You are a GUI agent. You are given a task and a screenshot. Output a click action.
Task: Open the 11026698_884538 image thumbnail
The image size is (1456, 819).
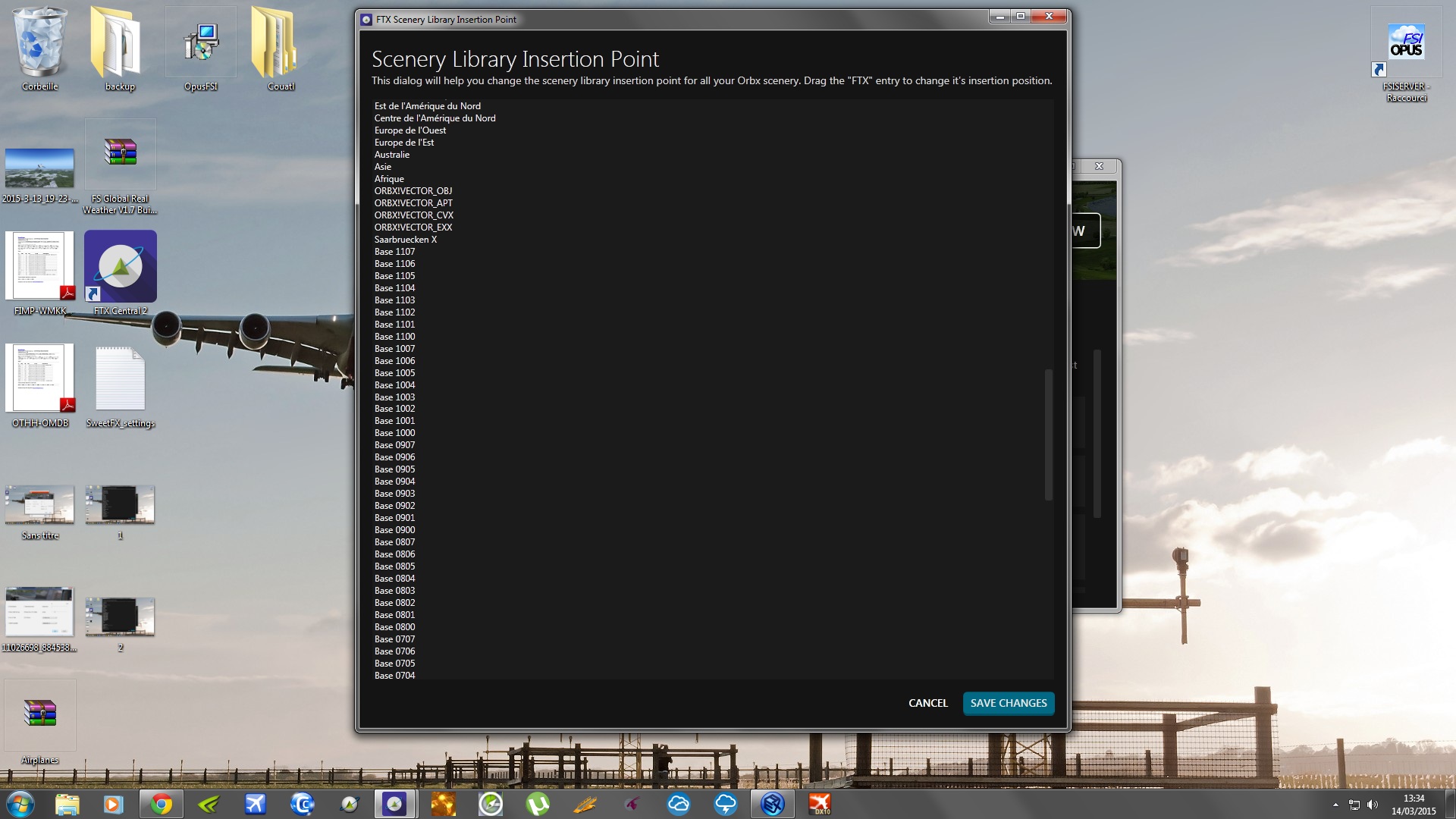39,618
